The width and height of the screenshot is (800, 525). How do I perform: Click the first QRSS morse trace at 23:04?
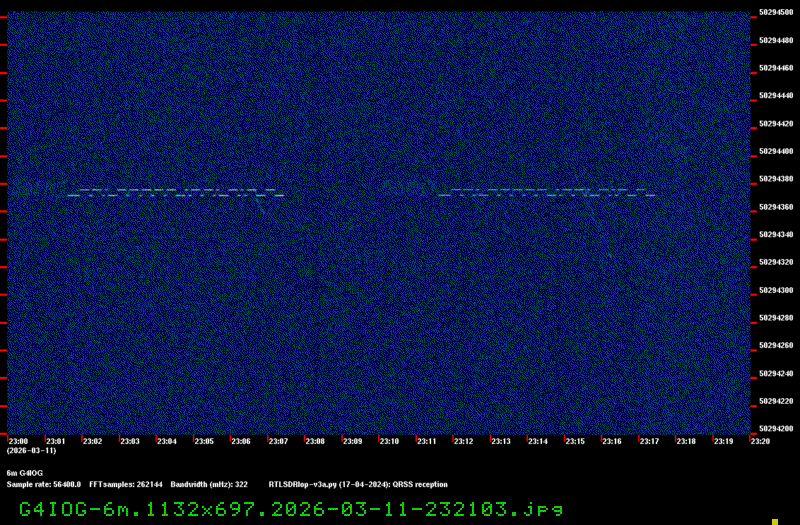click(x=176, y=193)
